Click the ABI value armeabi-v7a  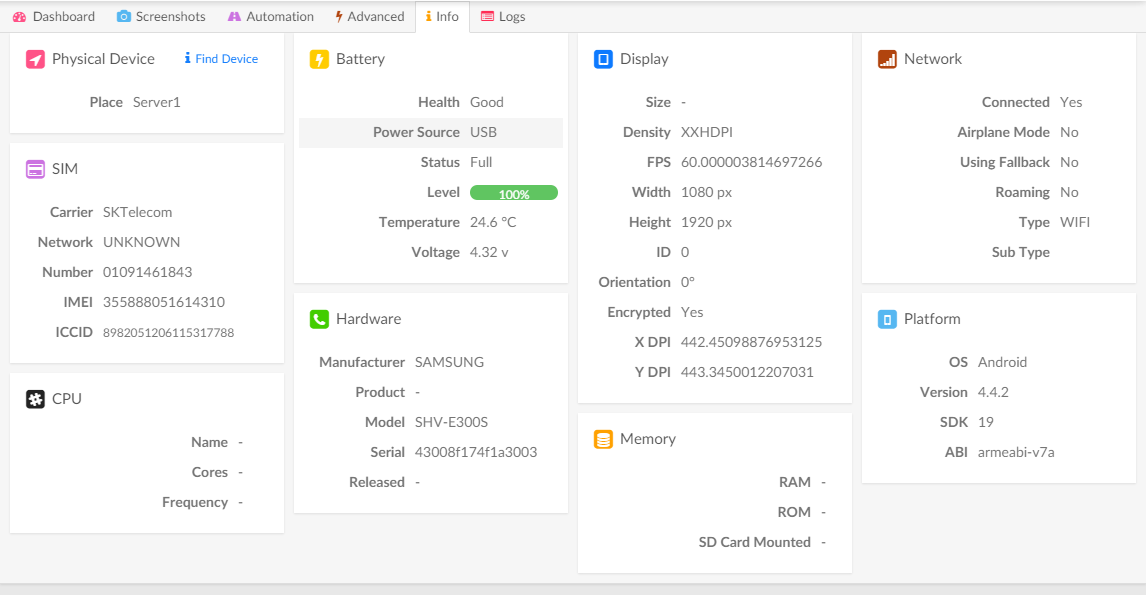point(1016,452)
